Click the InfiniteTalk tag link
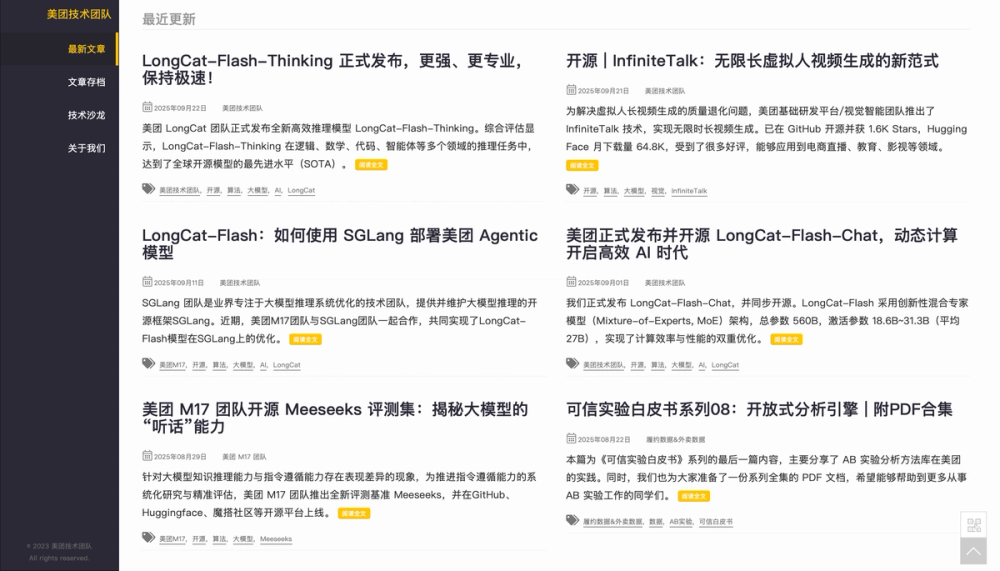 (689, 191)
